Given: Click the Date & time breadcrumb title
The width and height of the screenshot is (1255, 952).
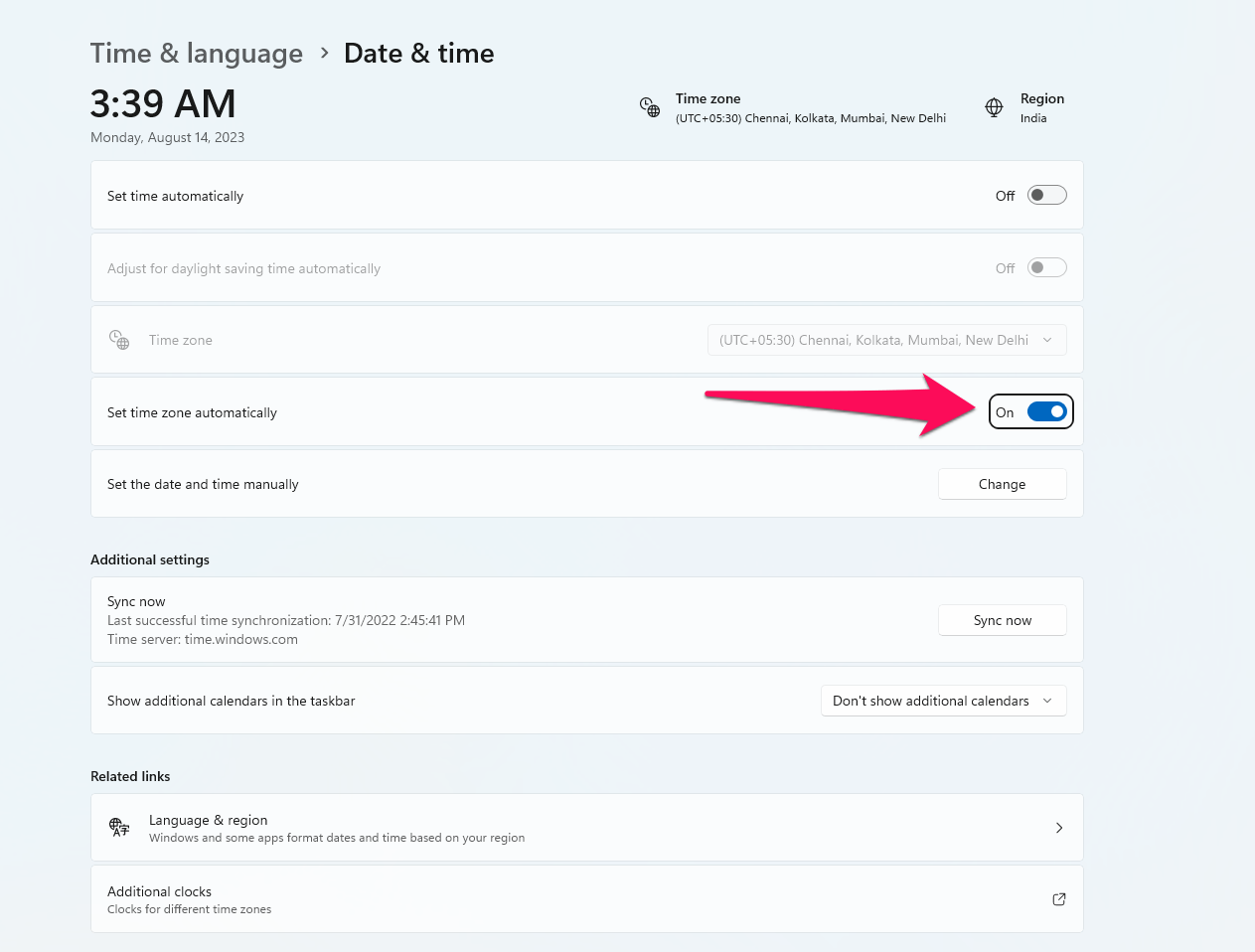Looking at the screenshot, I should [x=418, y=54].
